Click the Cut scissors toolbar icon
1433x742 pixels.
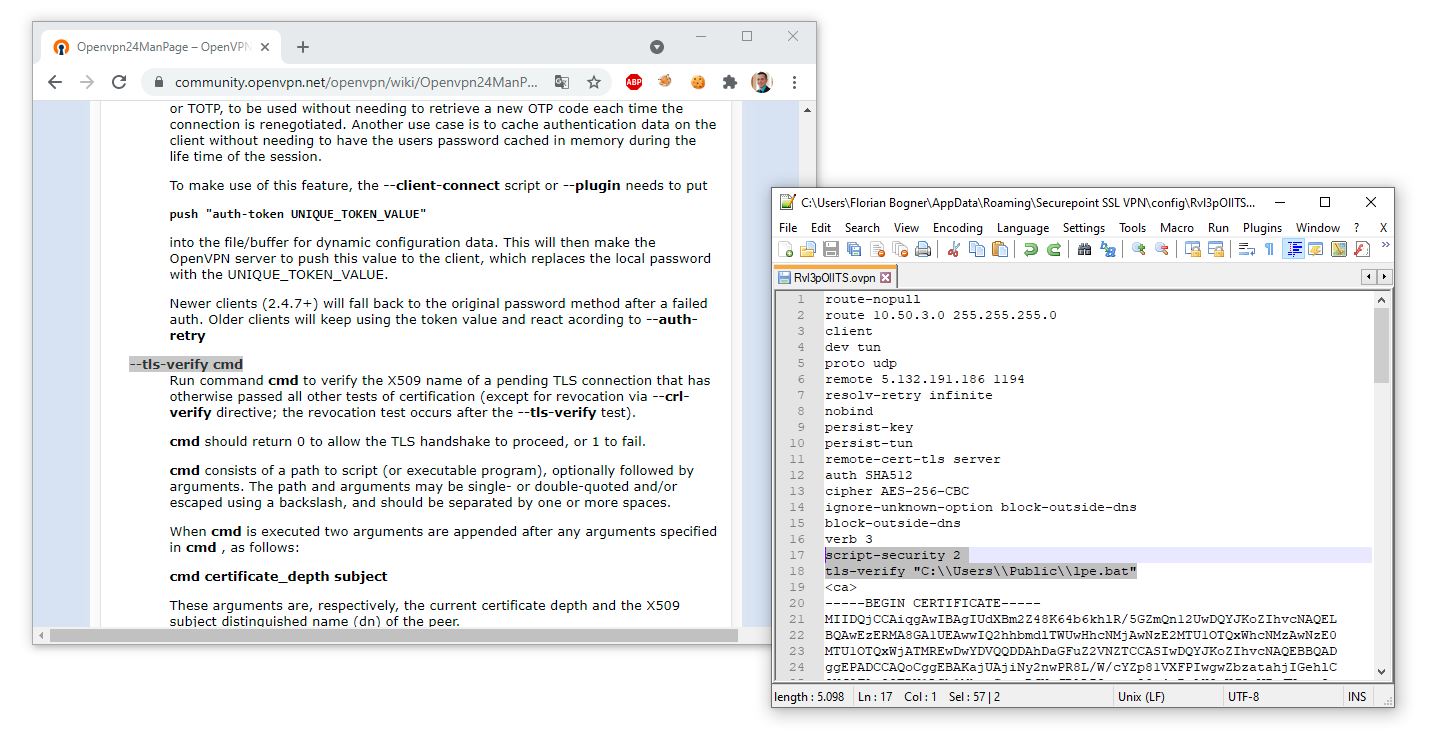coord(953,250)
